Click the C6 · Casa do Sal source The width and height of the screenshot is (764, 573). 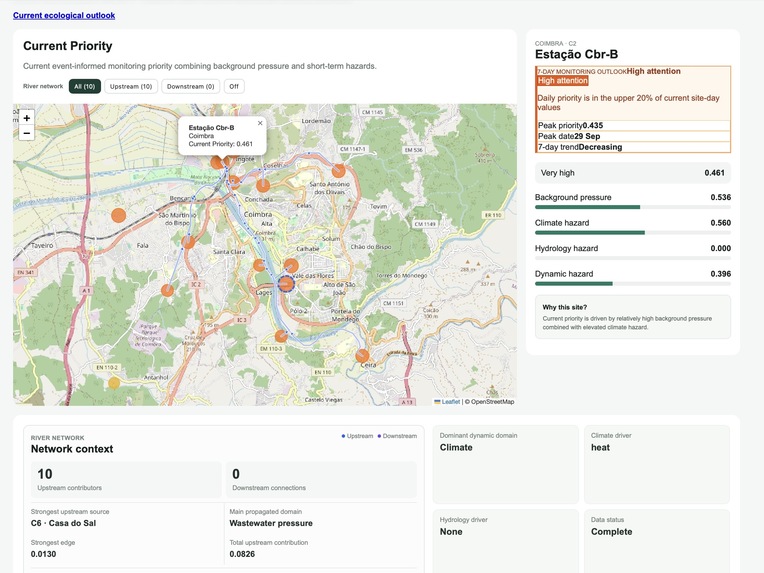click(63, 523)
